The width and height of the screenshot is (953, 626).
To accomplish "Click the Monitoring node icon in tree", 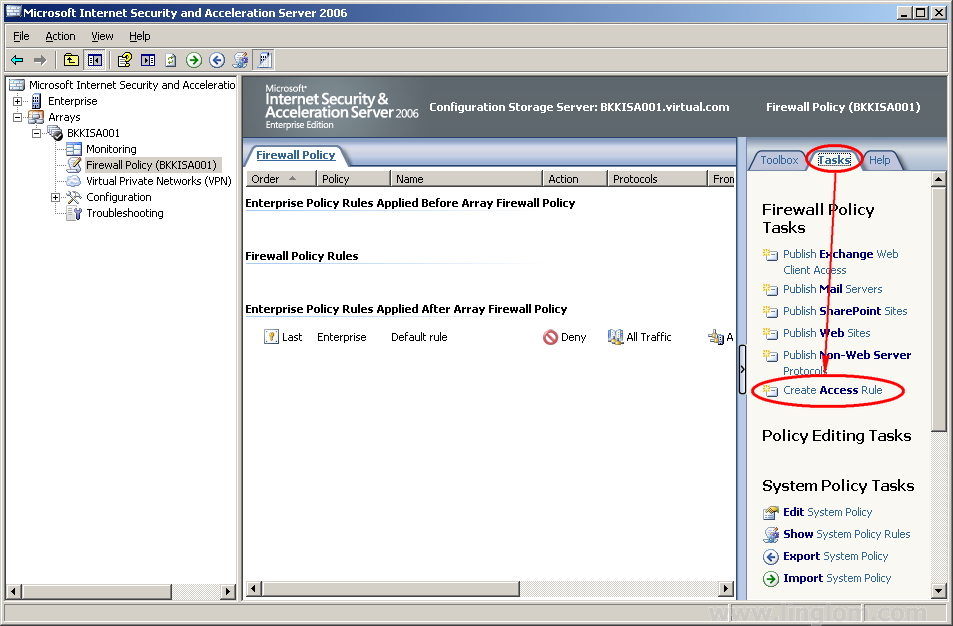I will (74, 149).
